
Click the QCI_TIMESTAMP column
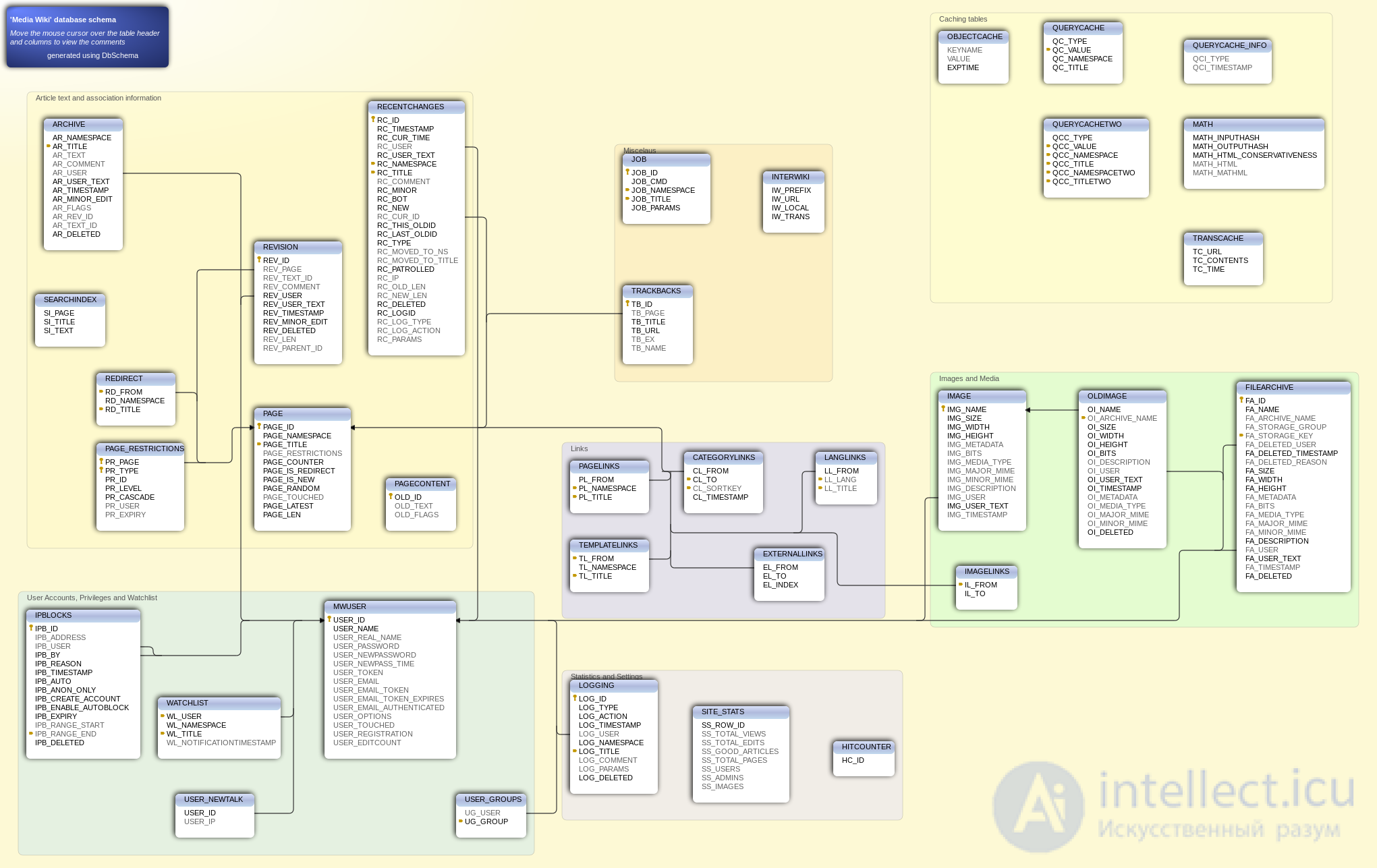tap(1223, 67)
